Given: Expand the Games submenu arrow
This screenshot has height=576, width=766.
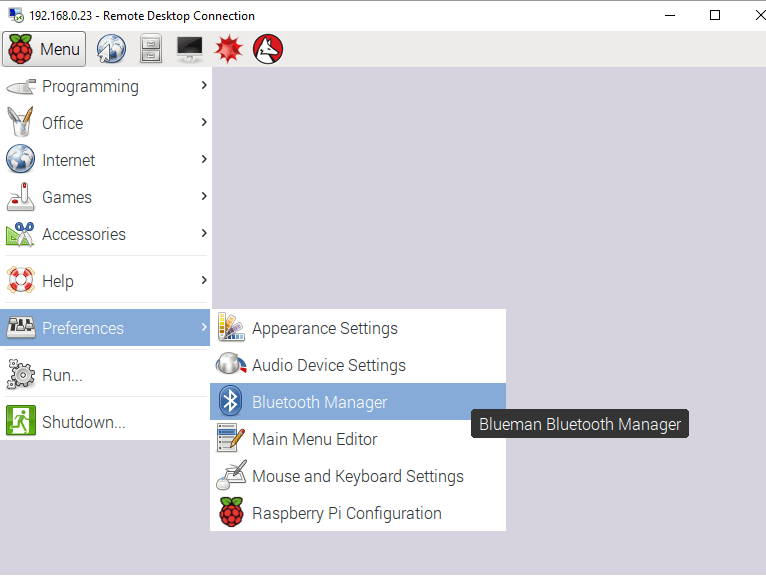Looking at the screenshot, I should click(x=203, y=197).
